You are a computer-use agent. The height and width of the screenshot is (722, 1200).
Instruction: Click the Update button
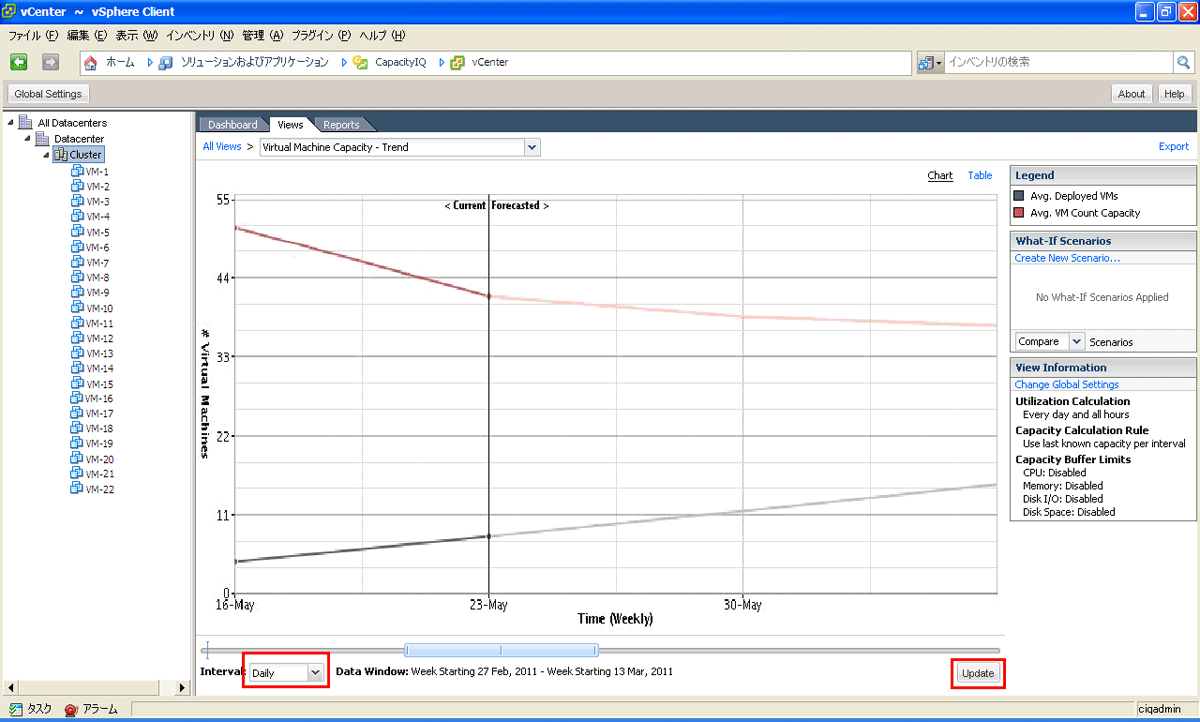coord(977,673)
